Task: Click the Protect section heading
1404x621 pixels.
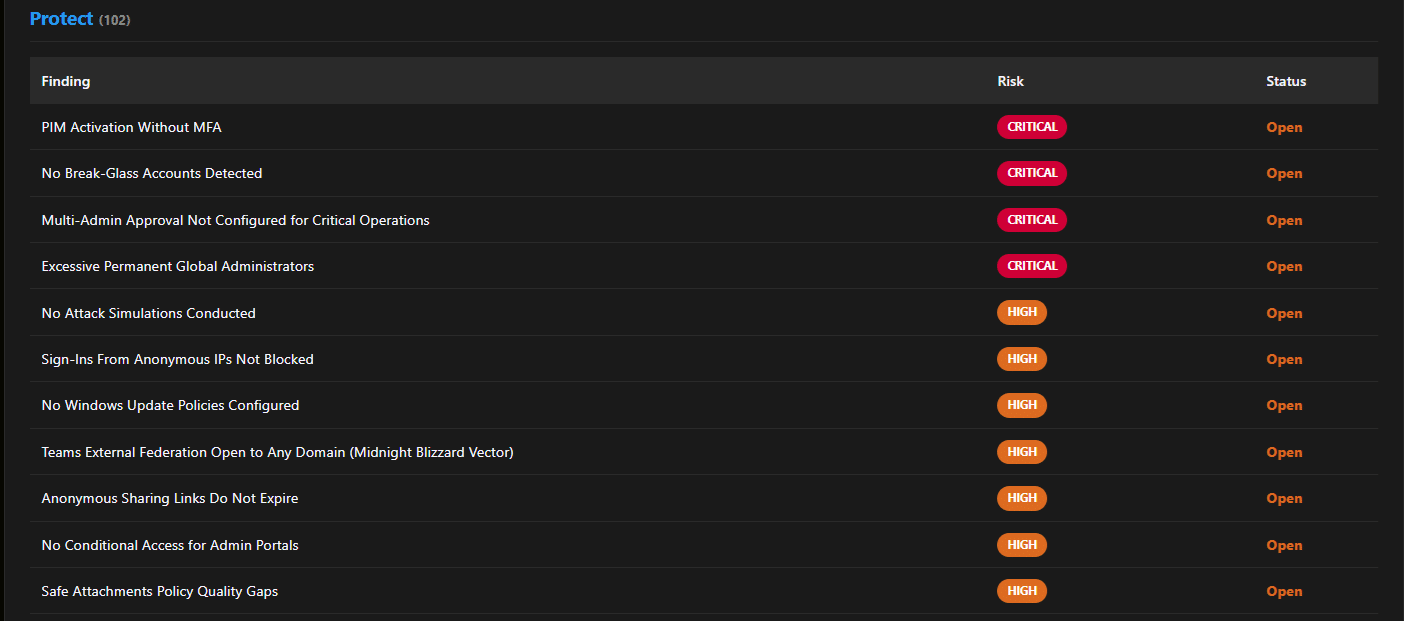Action: point(61,19)
